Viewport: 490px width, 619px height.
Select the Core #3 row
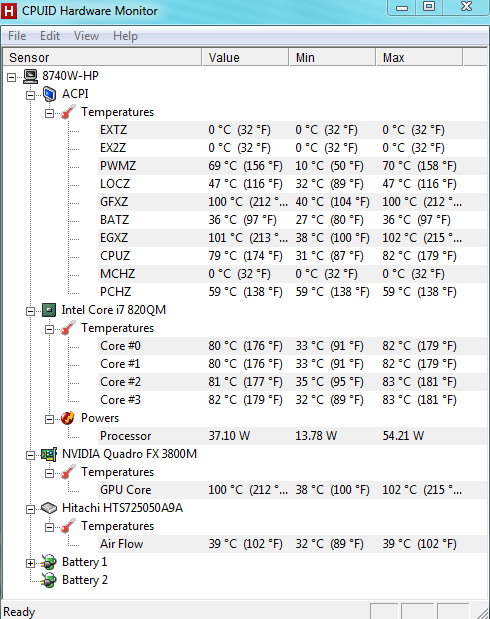(292, 400)
